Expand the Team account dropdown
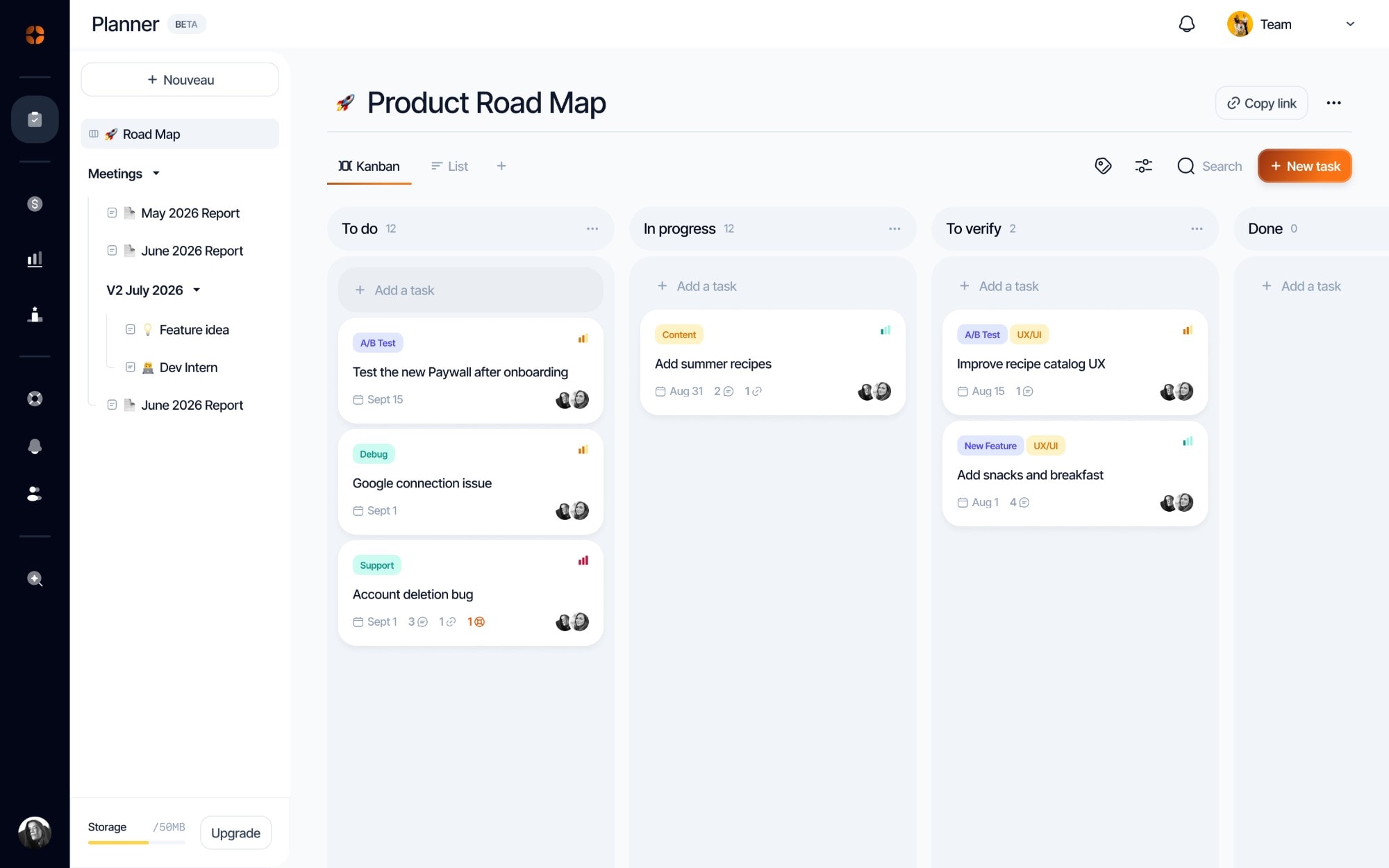This screenshot has width=1389, height=868. [x=1350, y=24]
